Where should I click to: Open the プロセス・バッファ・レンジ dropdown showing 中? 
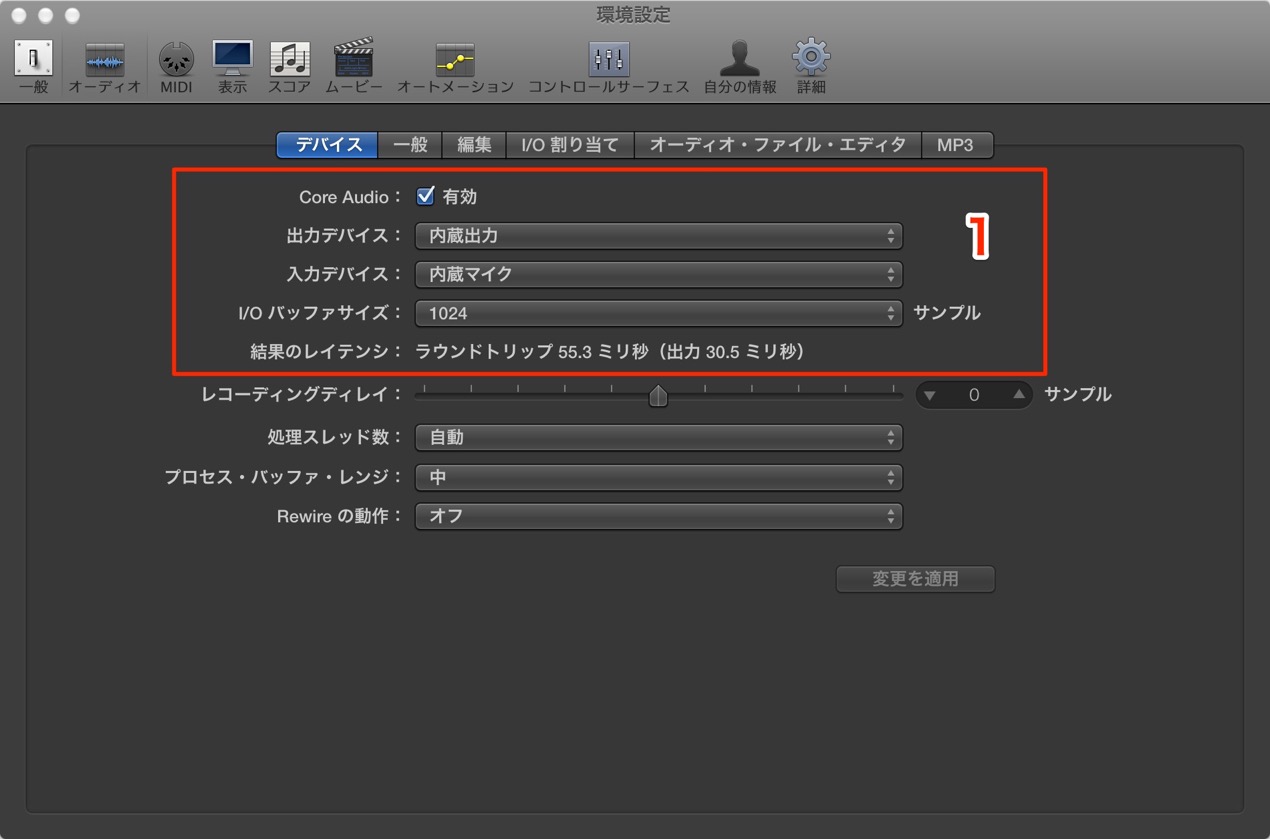(659, 477)
